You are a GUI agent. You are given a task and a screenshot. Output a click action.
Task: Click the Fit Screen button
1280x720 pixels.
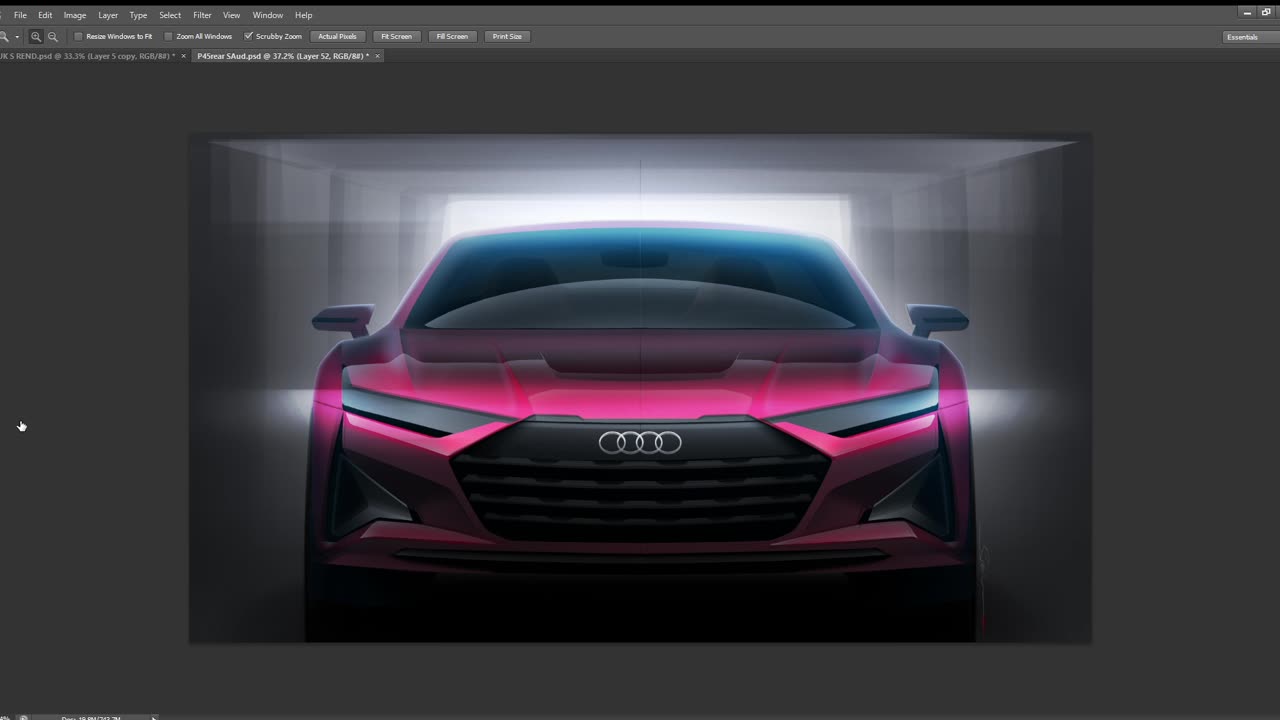pyautogui.click(x=396, y=36)
